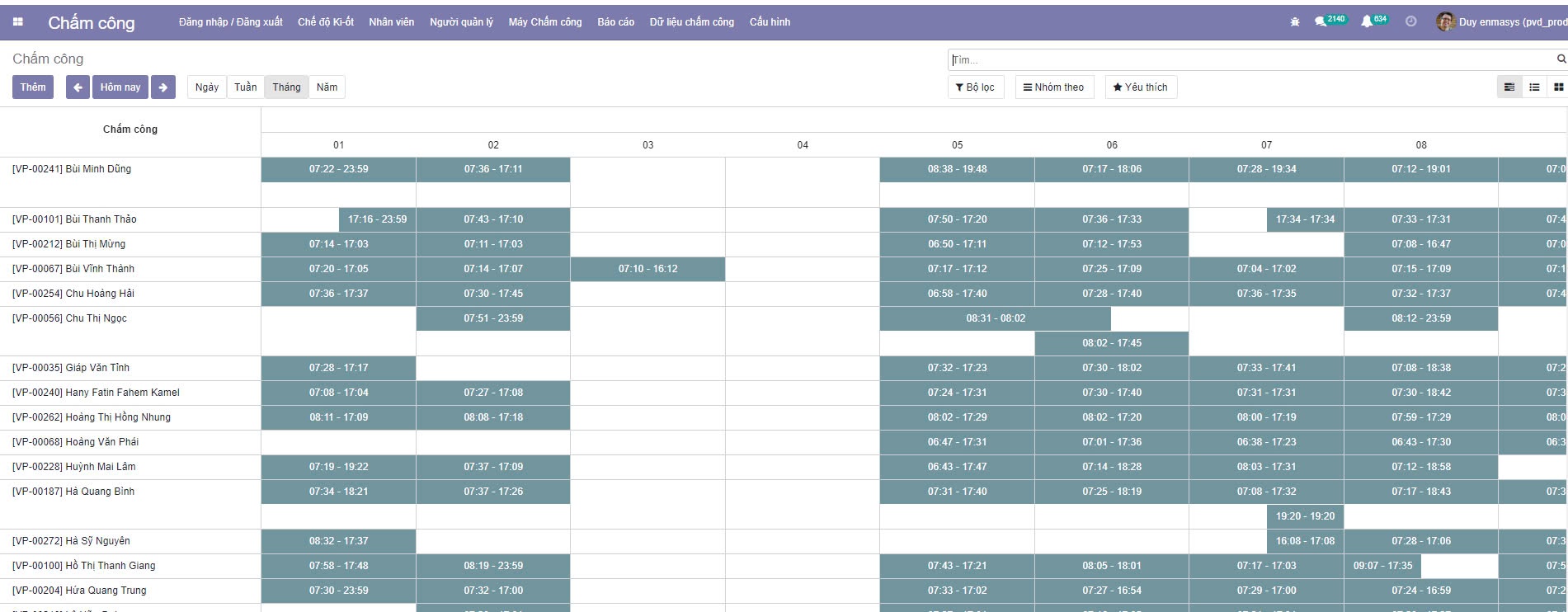Viewport: 1568px width, 612px height.
Task: Go to next month with right arrow
Action: pos(163,87)
